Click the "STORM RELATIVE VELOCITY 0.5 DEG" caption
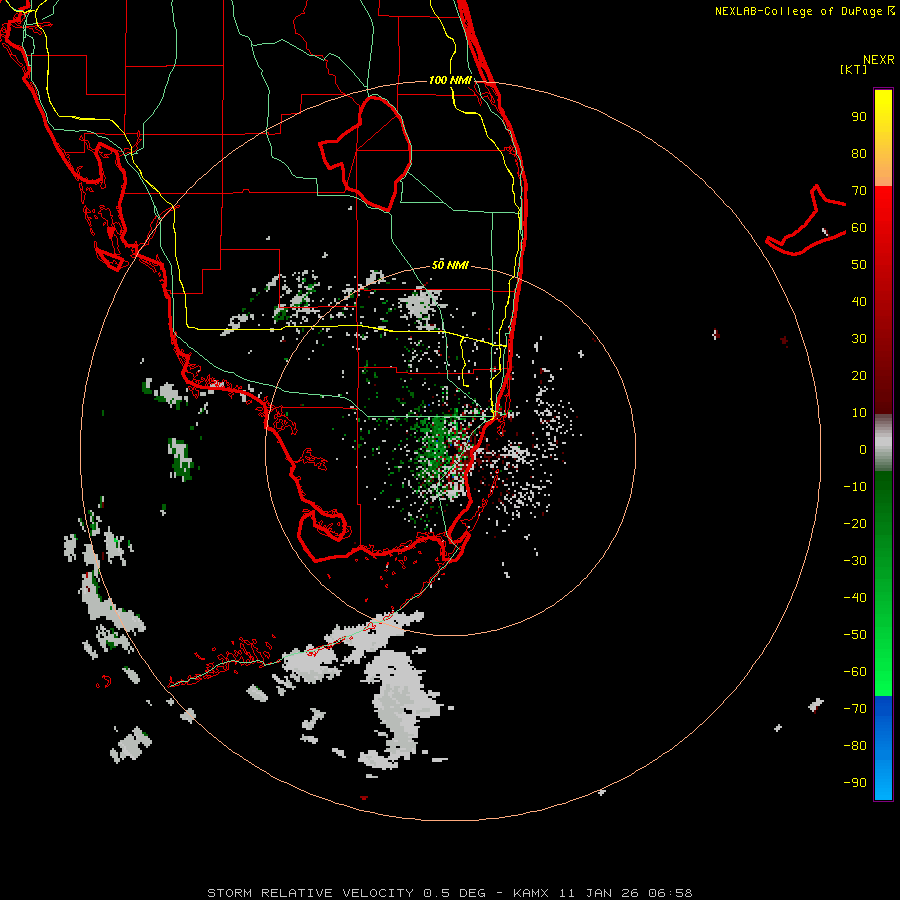 [346, 893]
